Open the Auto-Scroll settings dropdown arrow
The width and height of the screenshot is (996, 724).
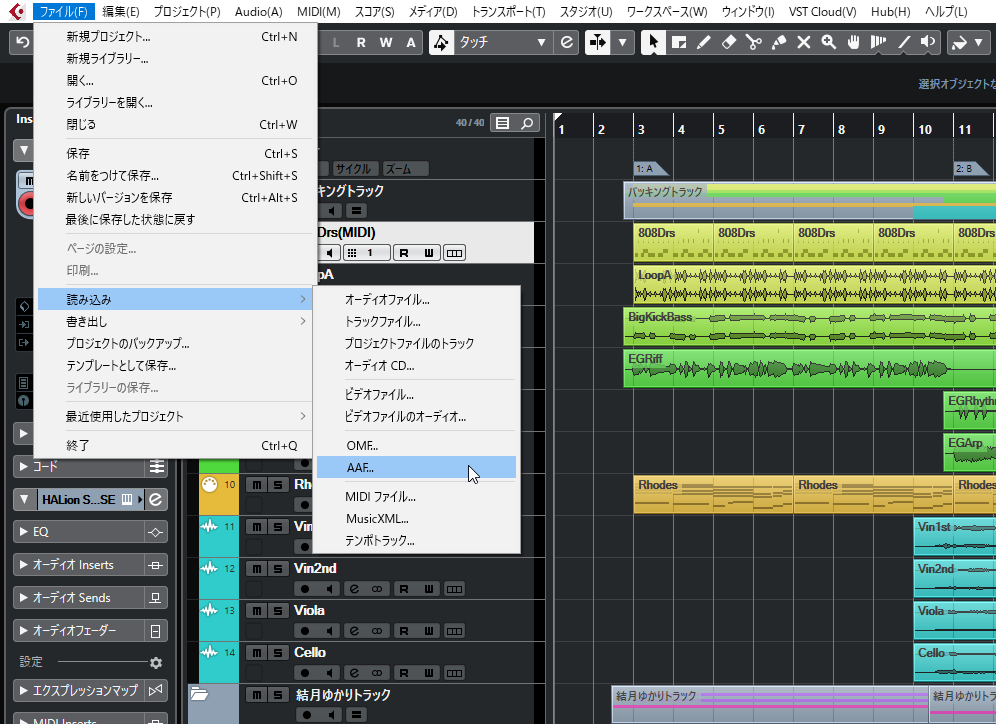(622, 43)
